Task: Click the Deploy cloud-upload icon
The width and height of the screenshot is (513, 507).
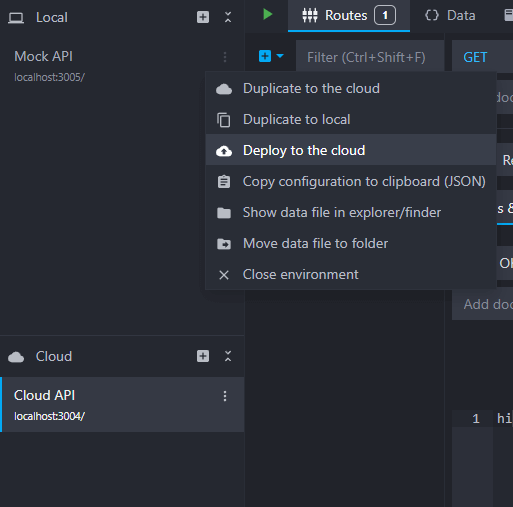Action: click(x=224, y=151)
